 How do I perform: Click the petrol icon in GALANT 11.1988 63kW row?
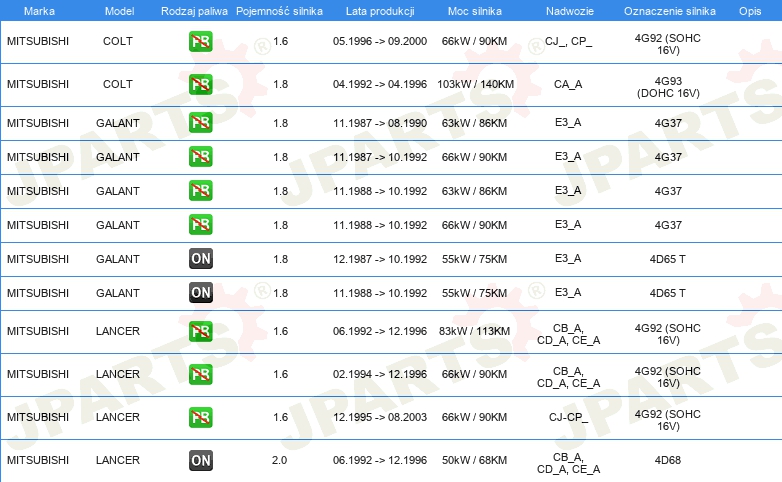[x=200, y=191]
